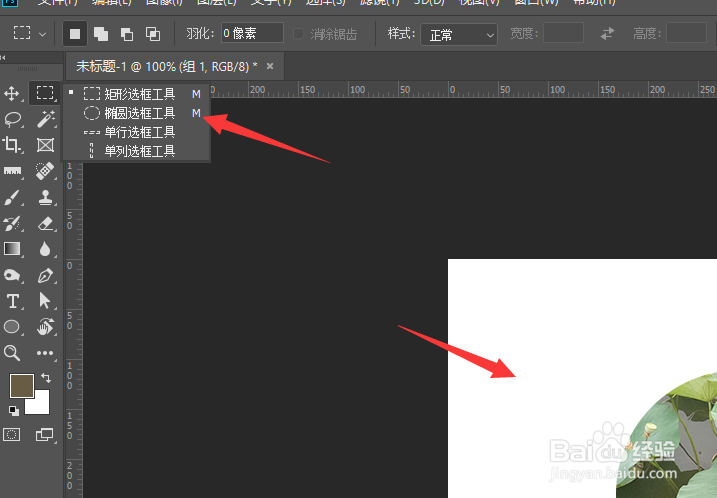Select the Zoom tool

pos(12,353)
